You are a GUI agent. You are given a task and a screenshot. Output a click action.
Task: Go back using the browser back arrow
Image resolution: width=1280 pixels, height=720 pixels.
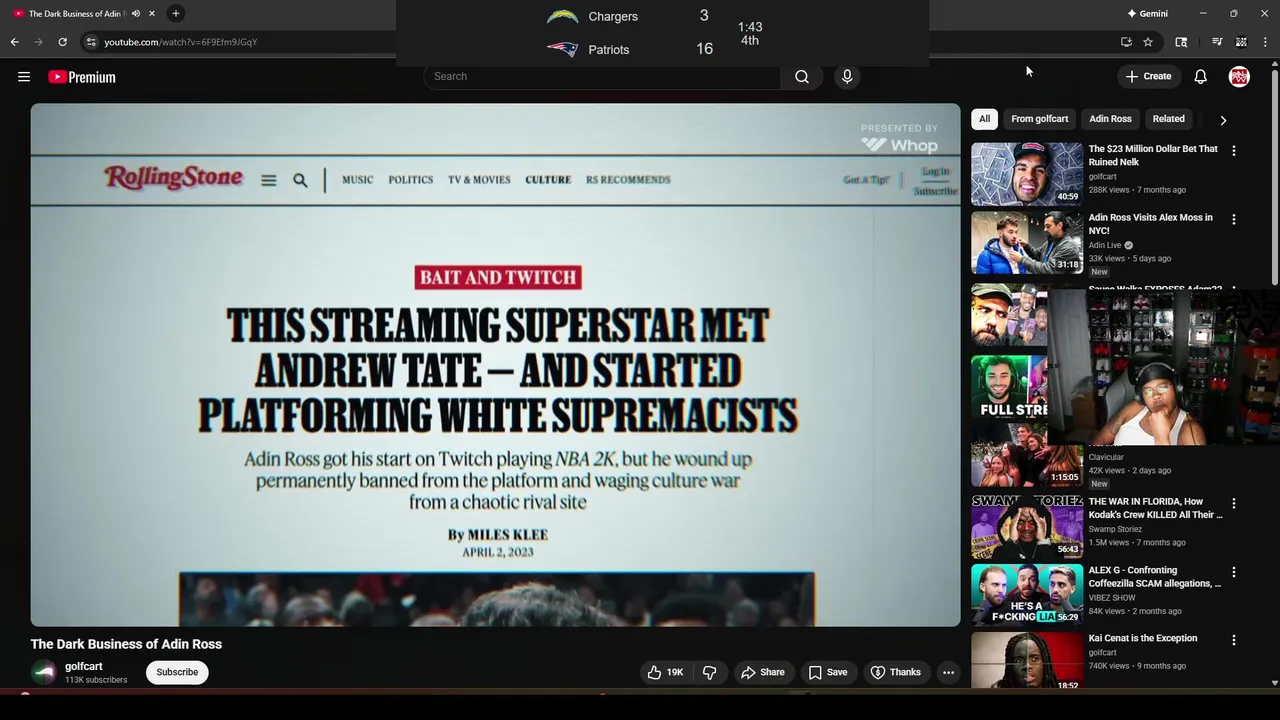14,42
